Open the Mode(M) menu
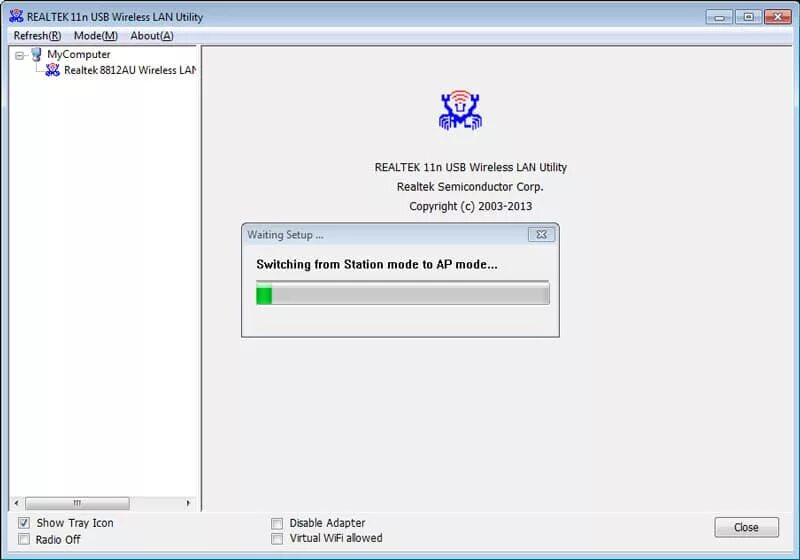This screenshot has width=800, height=560. click(95, 36)
